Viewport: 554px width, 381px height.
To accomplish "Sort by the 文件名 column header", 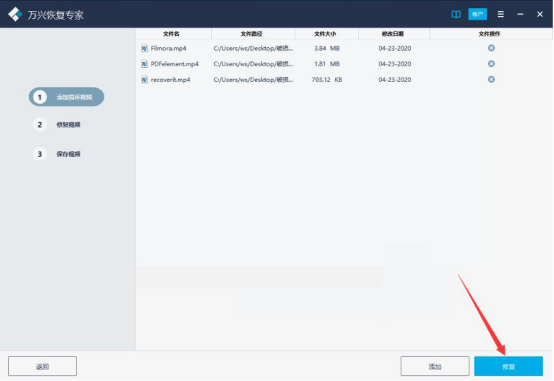I will click(x=171, y=34).
